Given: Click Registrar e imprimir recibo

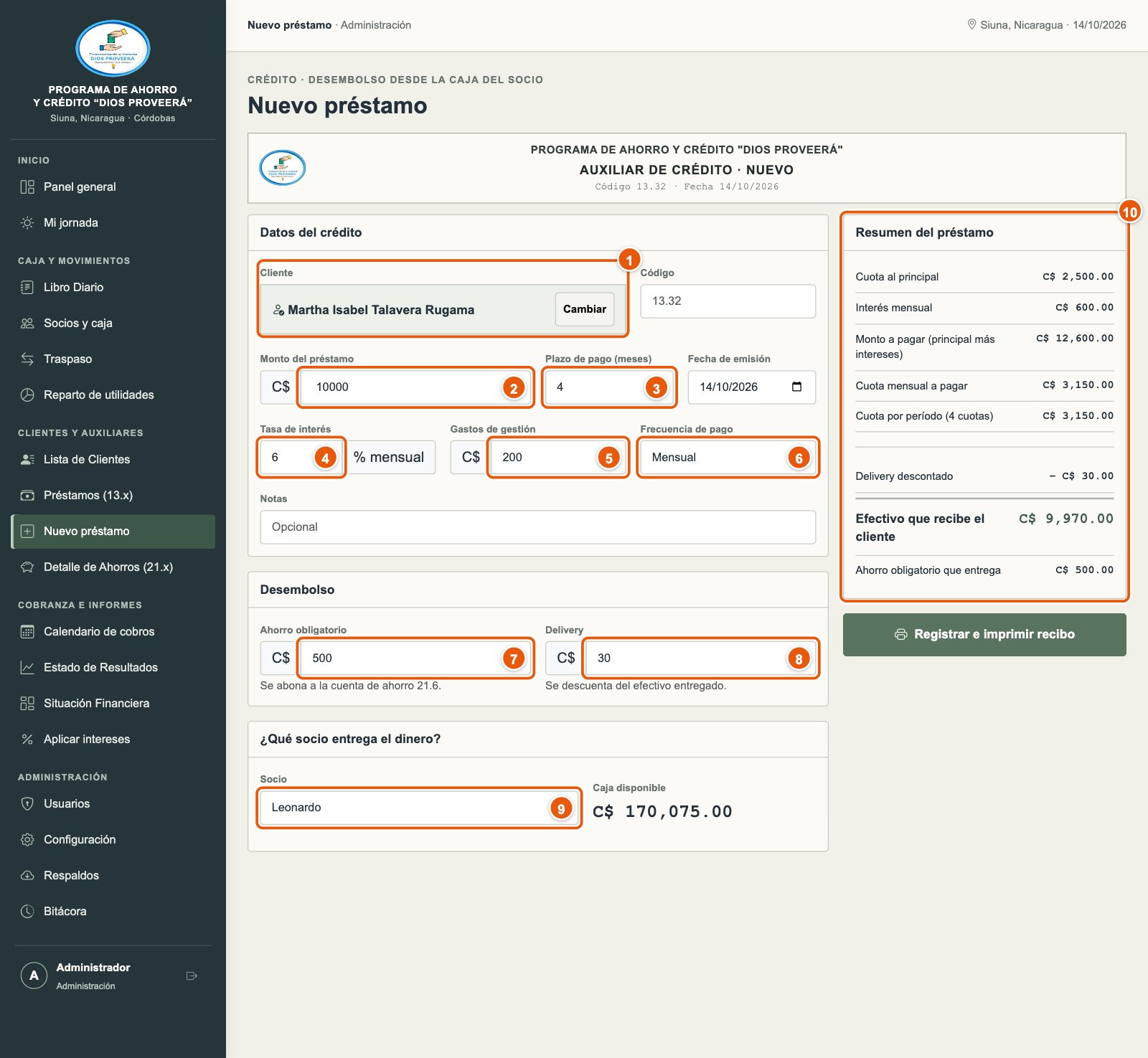Looking at the screenshot, I should pos(984,635).
